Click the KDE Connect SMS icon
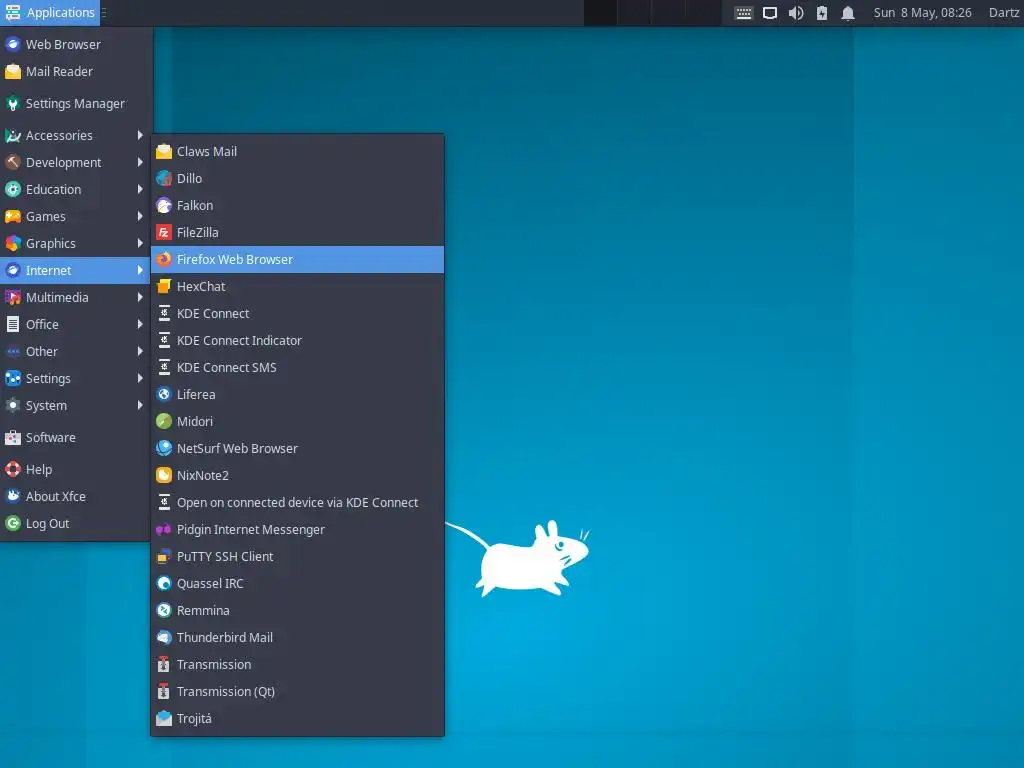Screen dimensions: 1024x768 point(164,368)
